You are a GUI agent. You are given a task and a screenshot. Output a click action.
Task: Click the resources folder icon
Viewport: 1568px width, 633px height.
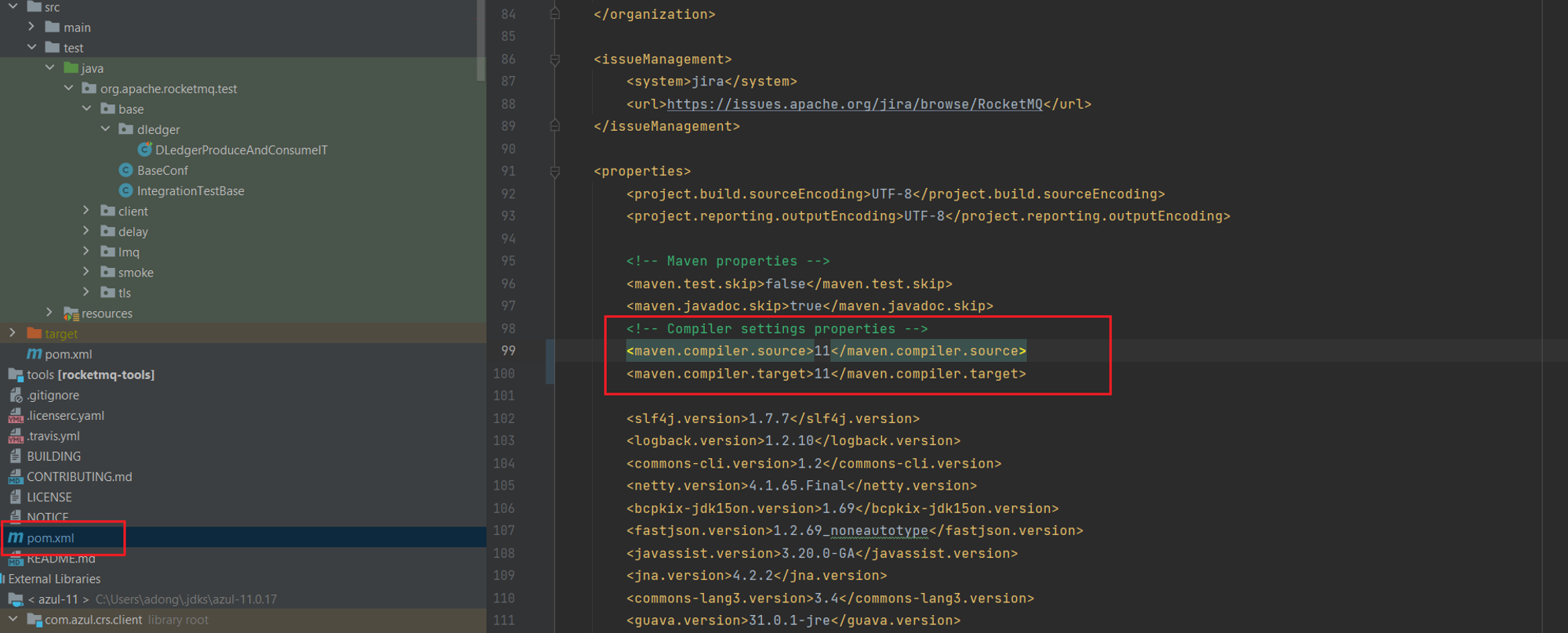71,313
